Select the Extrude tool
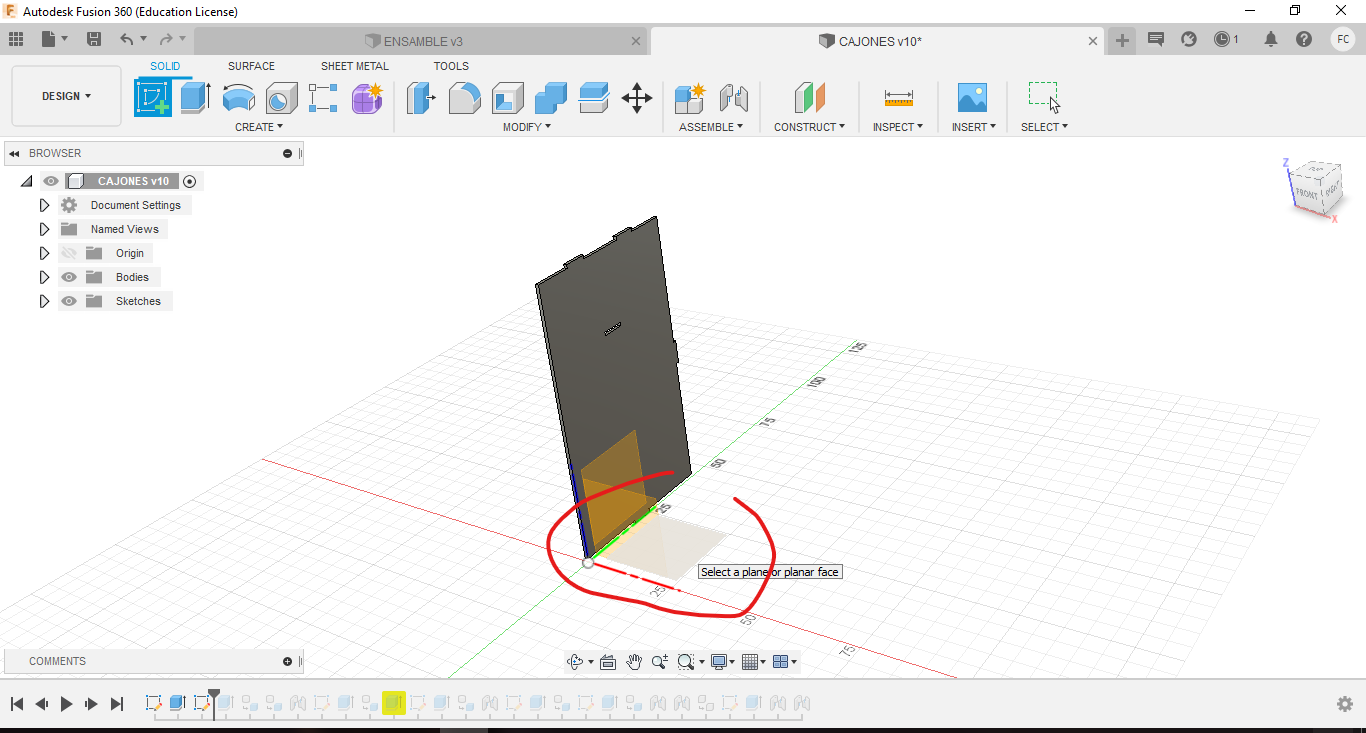This screenshot has height=733, width=1366. point(195,98)
